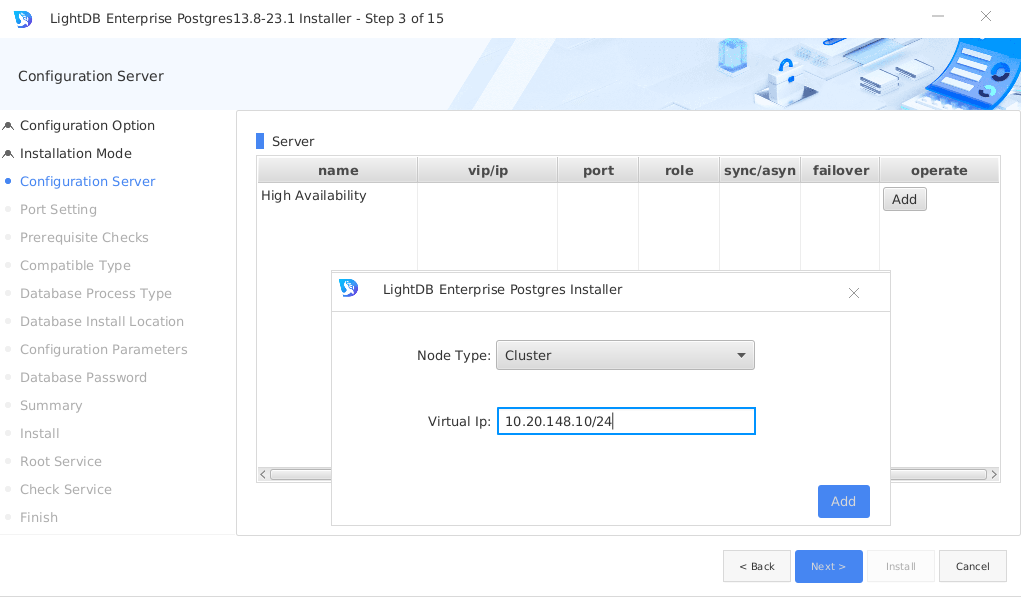Select Database Password step in sidebar

pos(83,378)
